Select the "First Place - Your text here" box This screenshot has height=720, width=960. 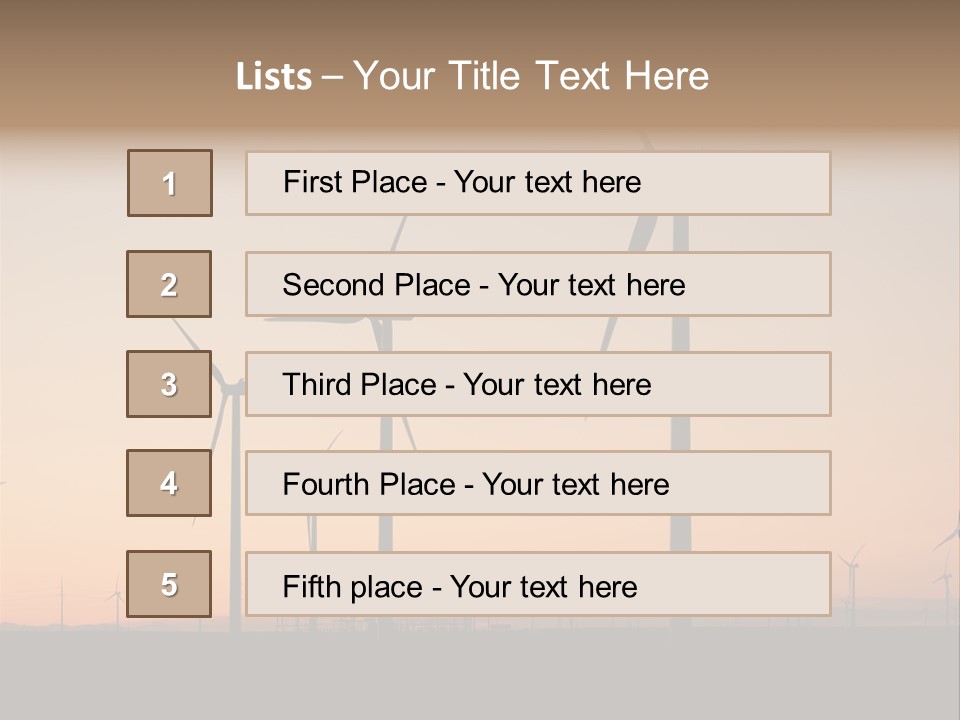pyautogui.click(x=538, y=183)
